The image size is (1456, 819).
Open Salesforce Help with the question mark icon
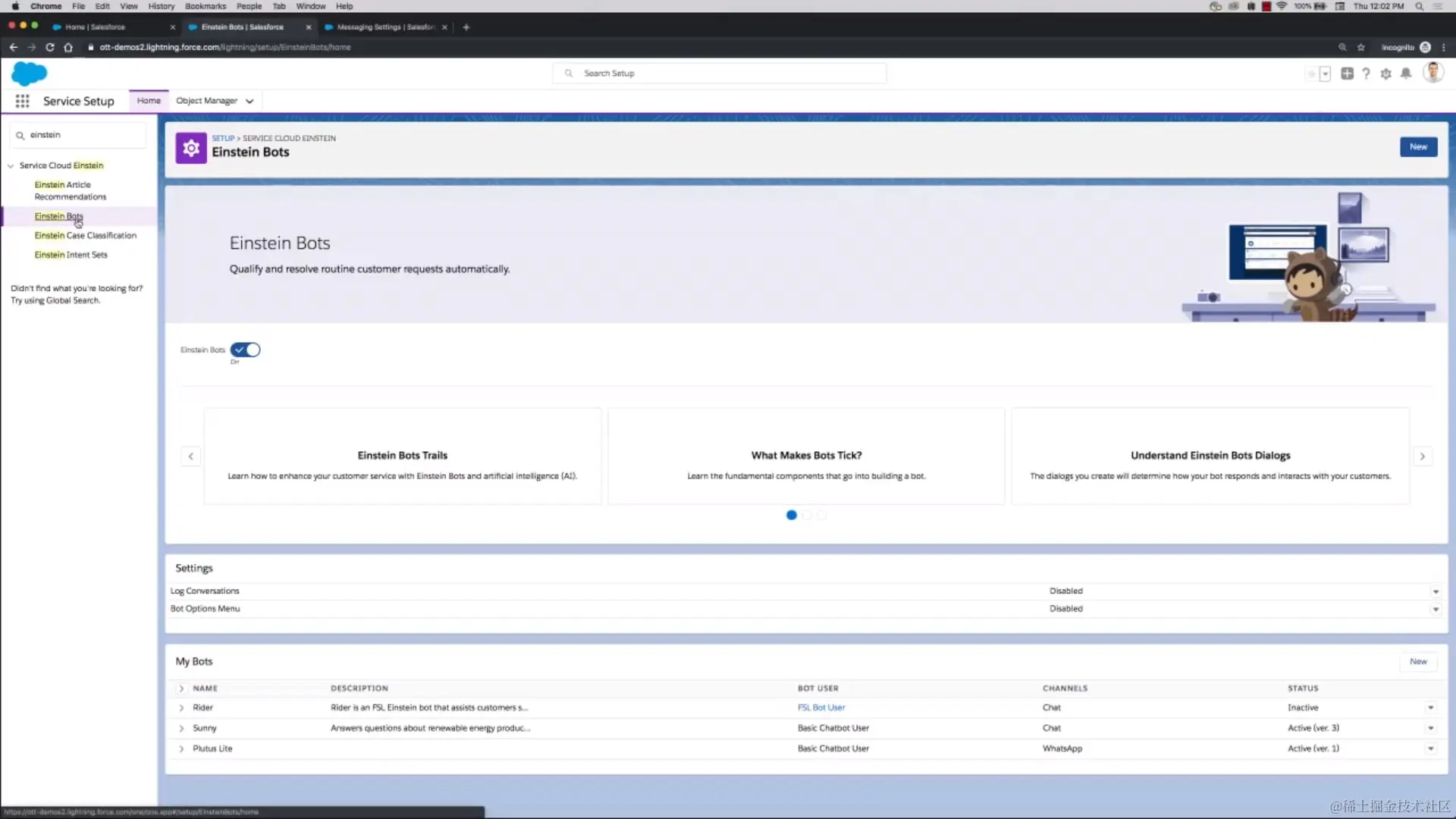(1367, 73)
